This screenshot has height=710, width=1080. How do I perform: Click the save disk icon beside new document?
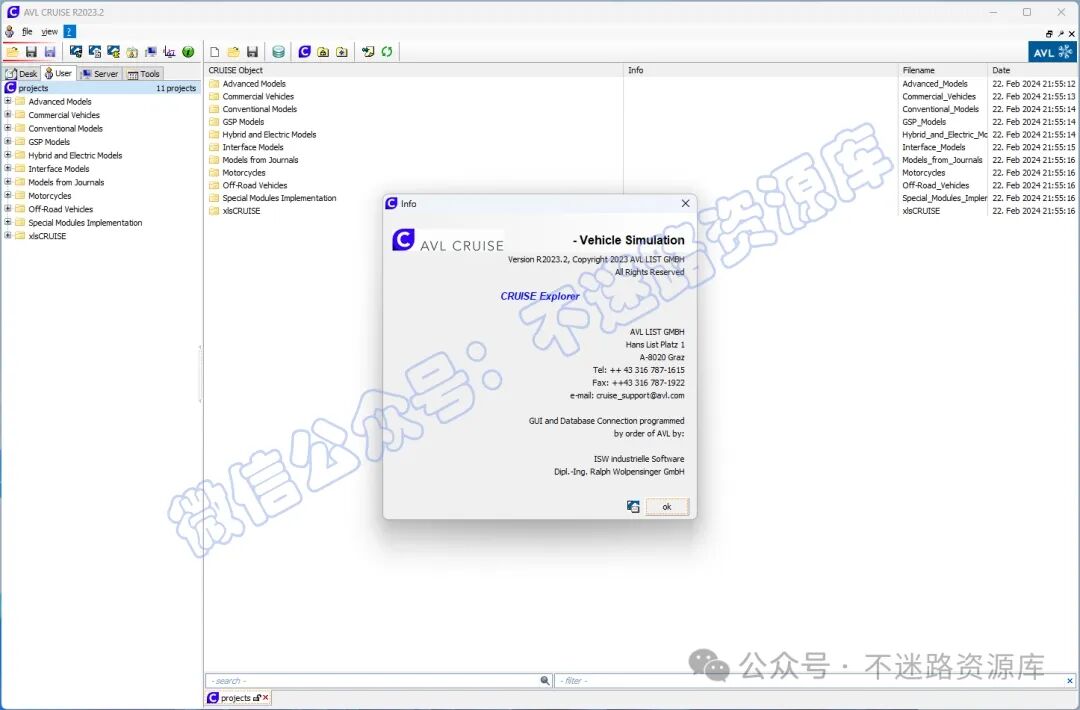coord(252,52)
